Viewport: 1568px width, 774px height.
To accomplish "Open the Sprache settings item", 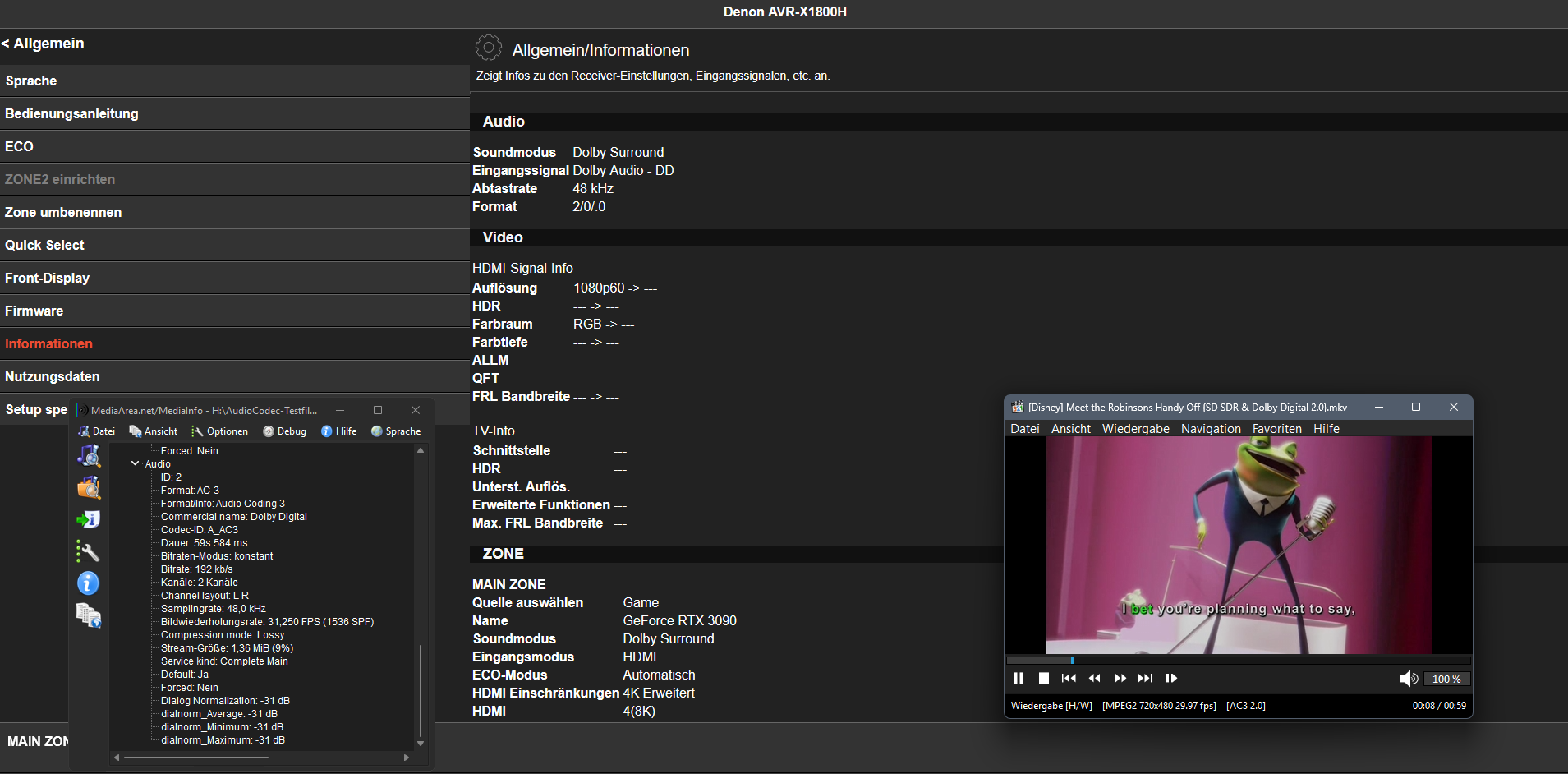I will click(x=235, y=81).
